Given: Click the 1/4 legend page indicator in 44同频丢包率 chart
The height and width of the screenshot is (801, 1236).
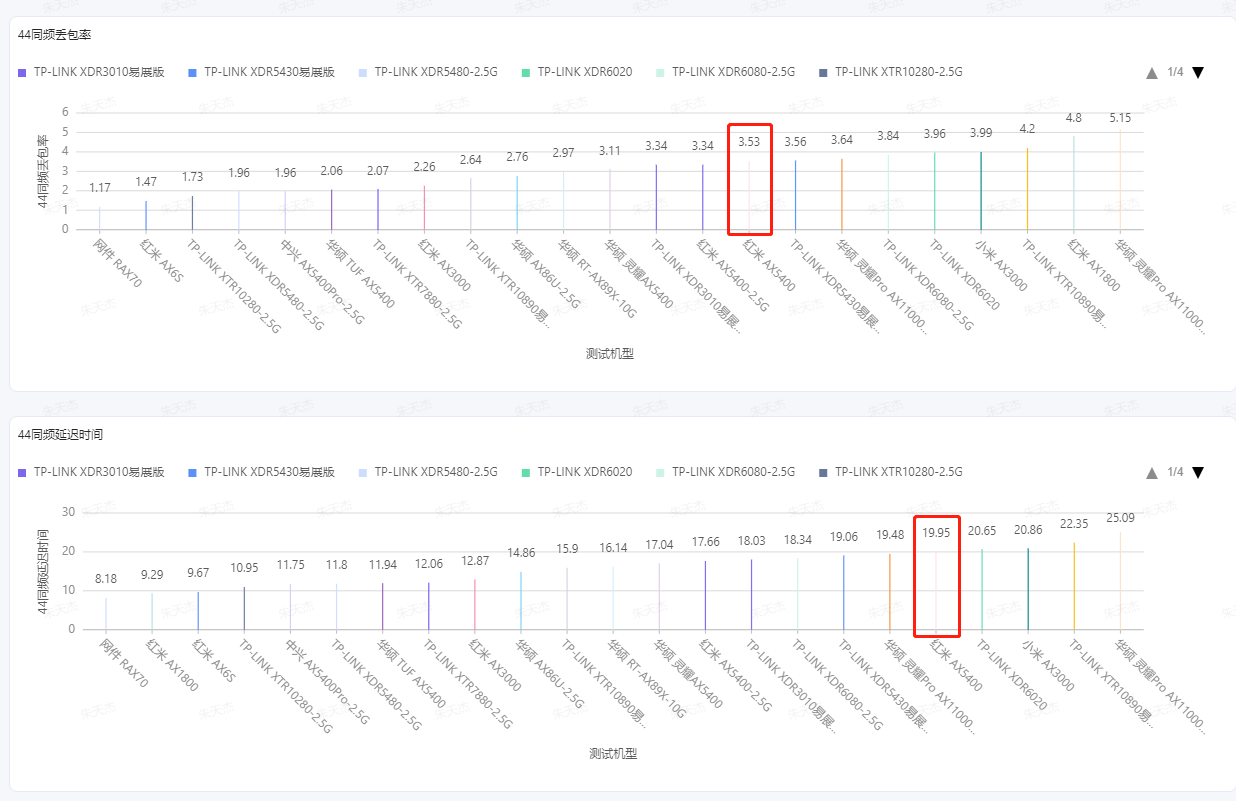Looking at the screenshot, I should (1175, 72).
